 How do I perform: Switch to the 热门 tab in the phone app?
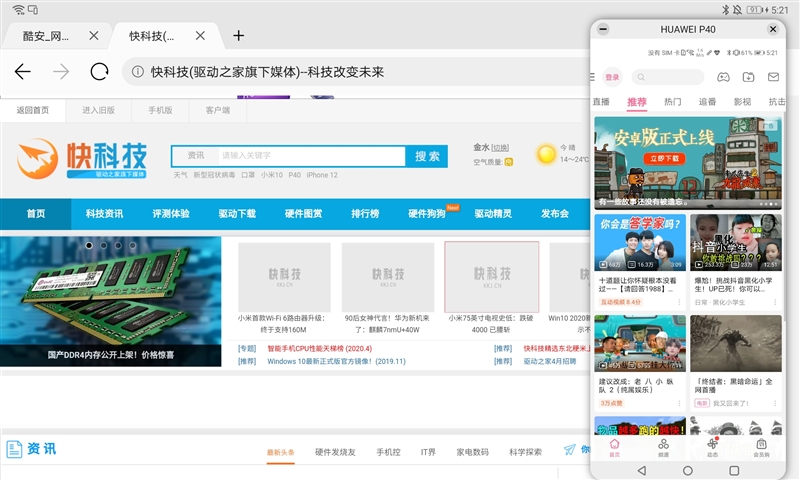click(x=673, y=102)
